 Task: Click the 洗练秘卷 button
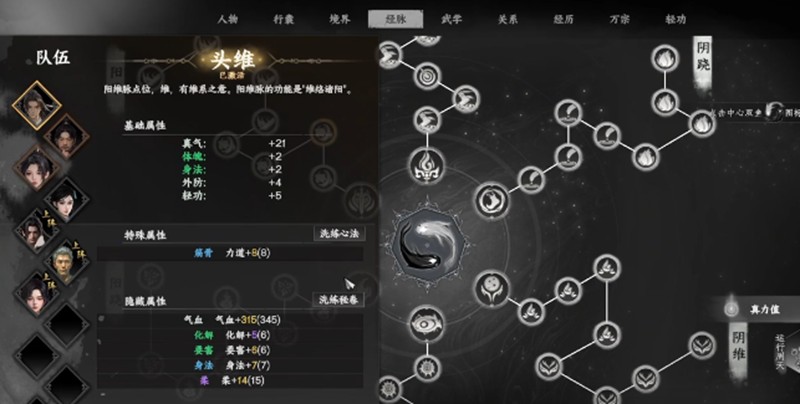(x=338, y=299)
